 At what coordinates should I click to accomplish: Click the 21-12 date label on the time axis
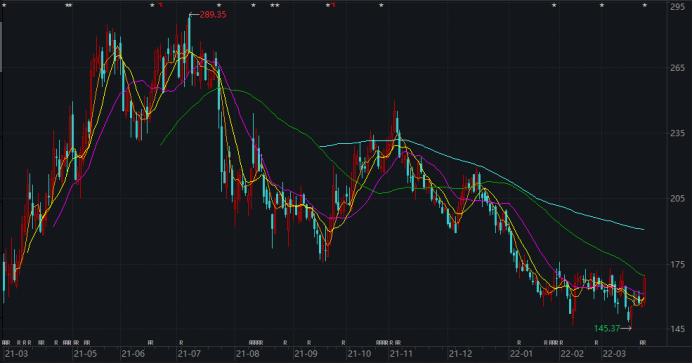coord(461,354)
